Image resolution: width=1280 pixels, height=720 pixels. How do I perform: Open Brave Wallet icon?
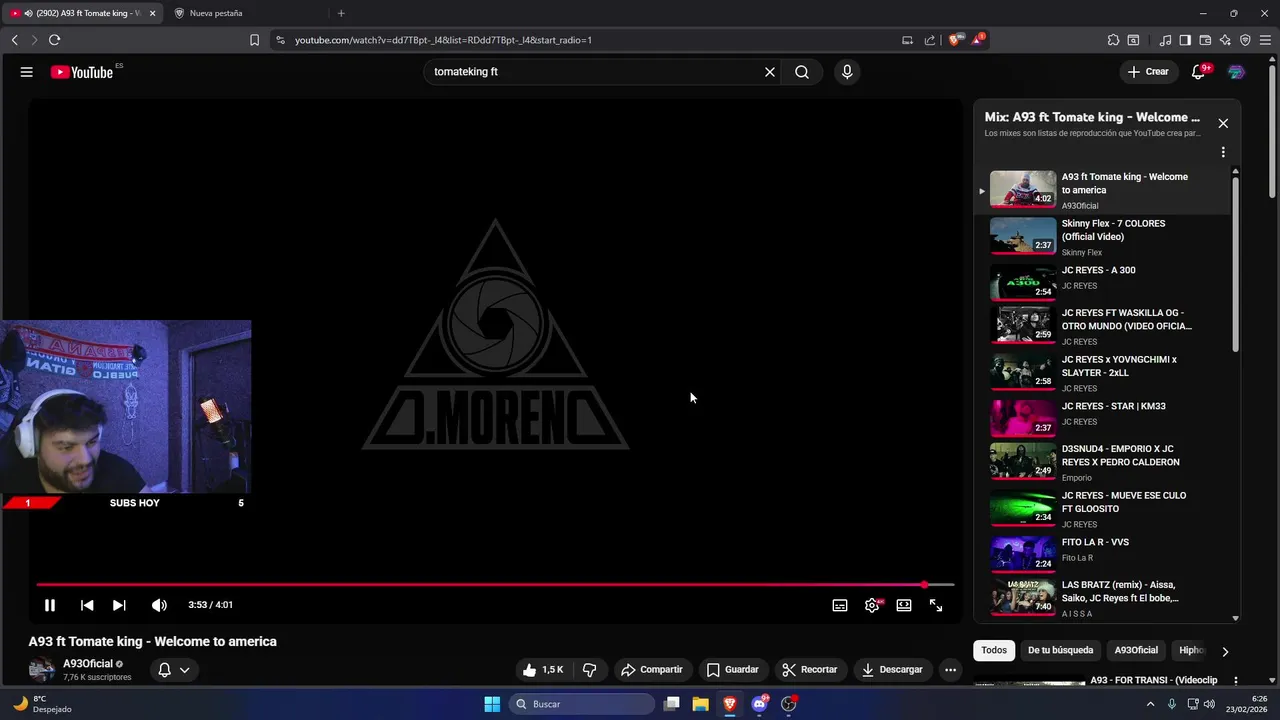pos(1205,40)
